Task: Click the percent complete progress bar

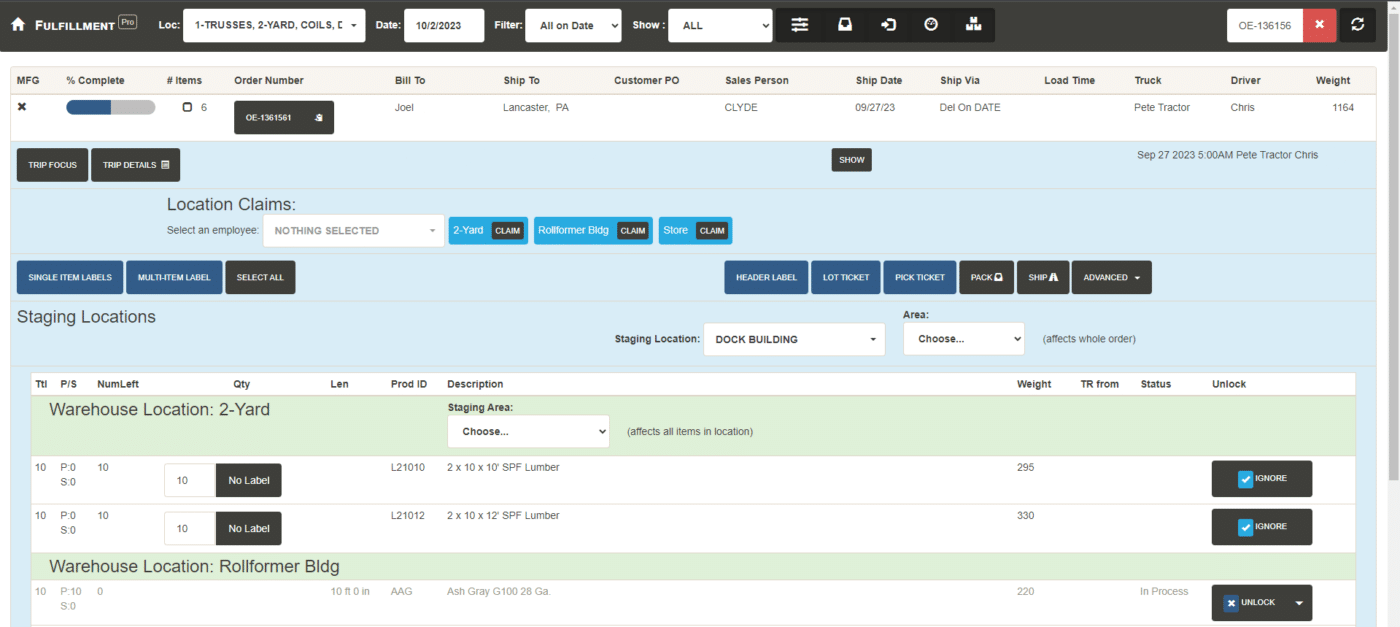Action: pyautogui.click(x=110, y=107)
